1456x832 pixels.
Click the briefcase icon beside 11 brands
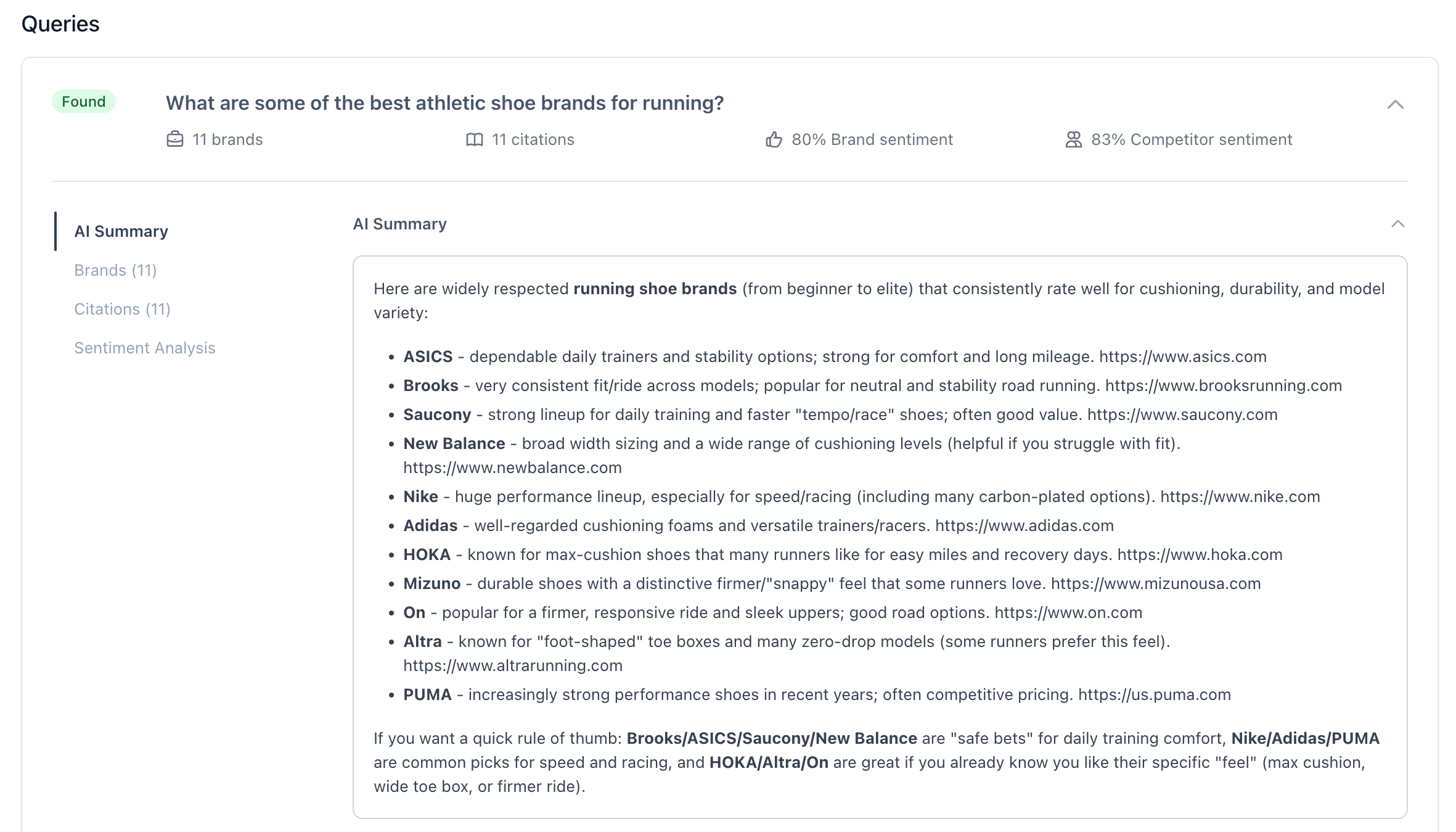tap(175, 139)
